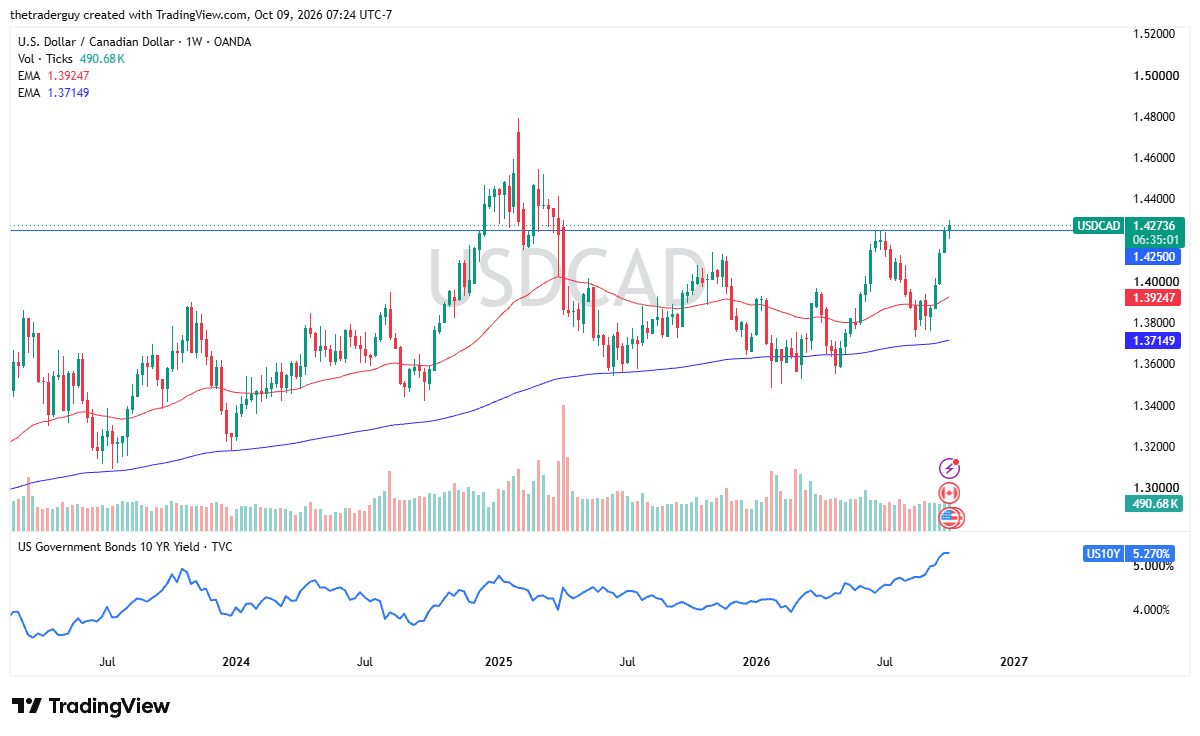Click the green USDCAD symbol tag
The height and width of the screenshot is (736, 1200).
click(1099, 226)
